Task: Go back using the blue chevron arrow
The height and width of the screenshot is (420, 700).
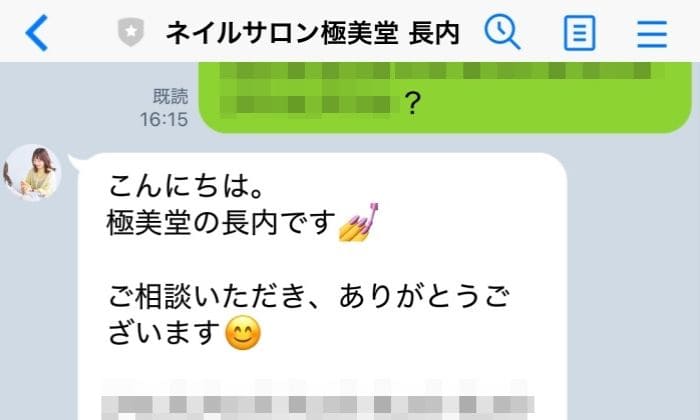Action: pos(37,33)
